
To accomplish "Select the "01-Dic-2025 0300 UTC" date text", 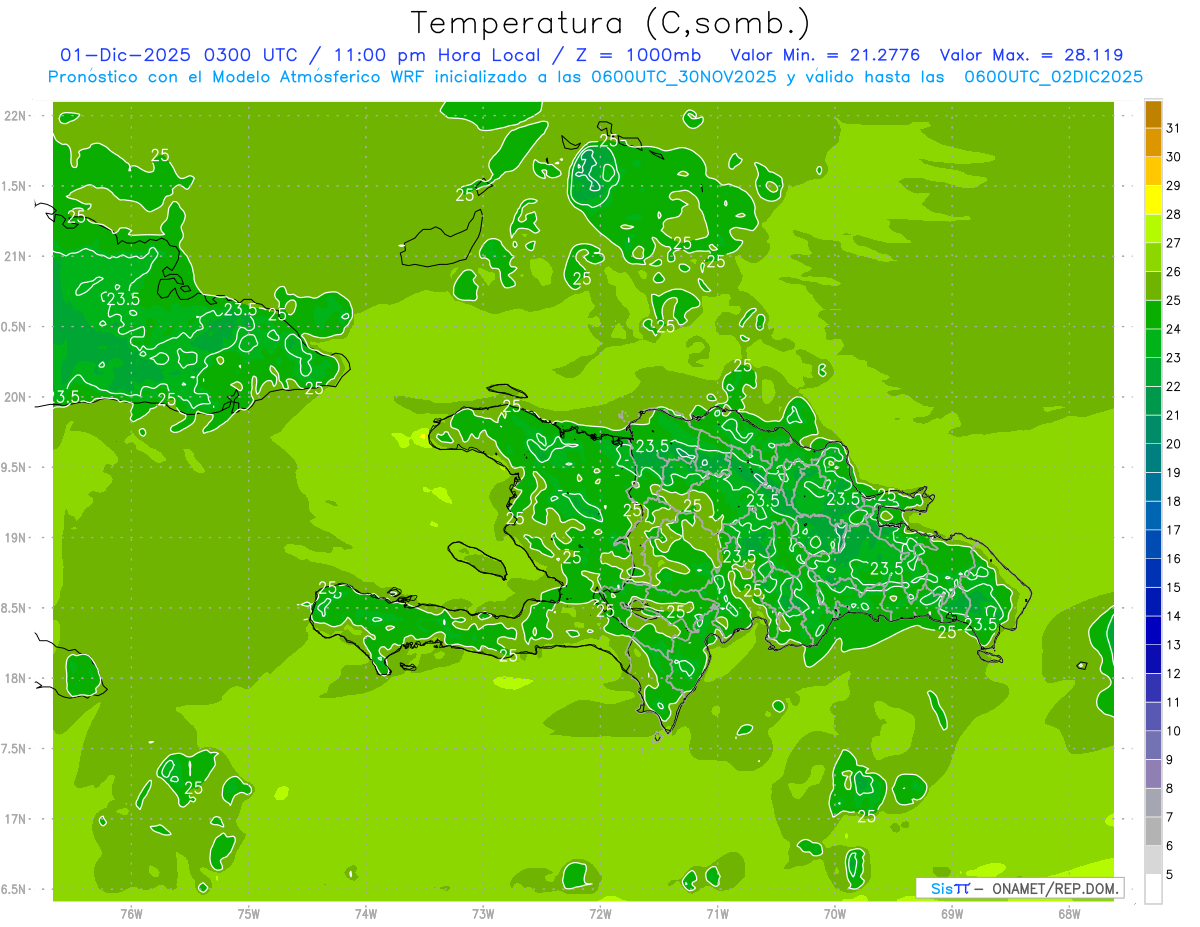I will click(x=178, y=55).
